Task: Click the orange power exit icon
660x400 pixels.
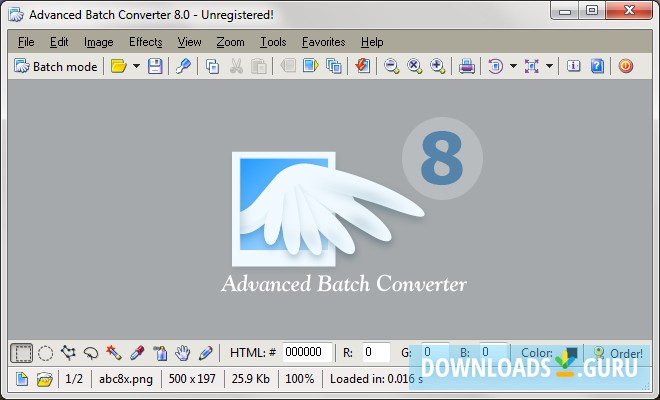Action: (x=625, y=66)
